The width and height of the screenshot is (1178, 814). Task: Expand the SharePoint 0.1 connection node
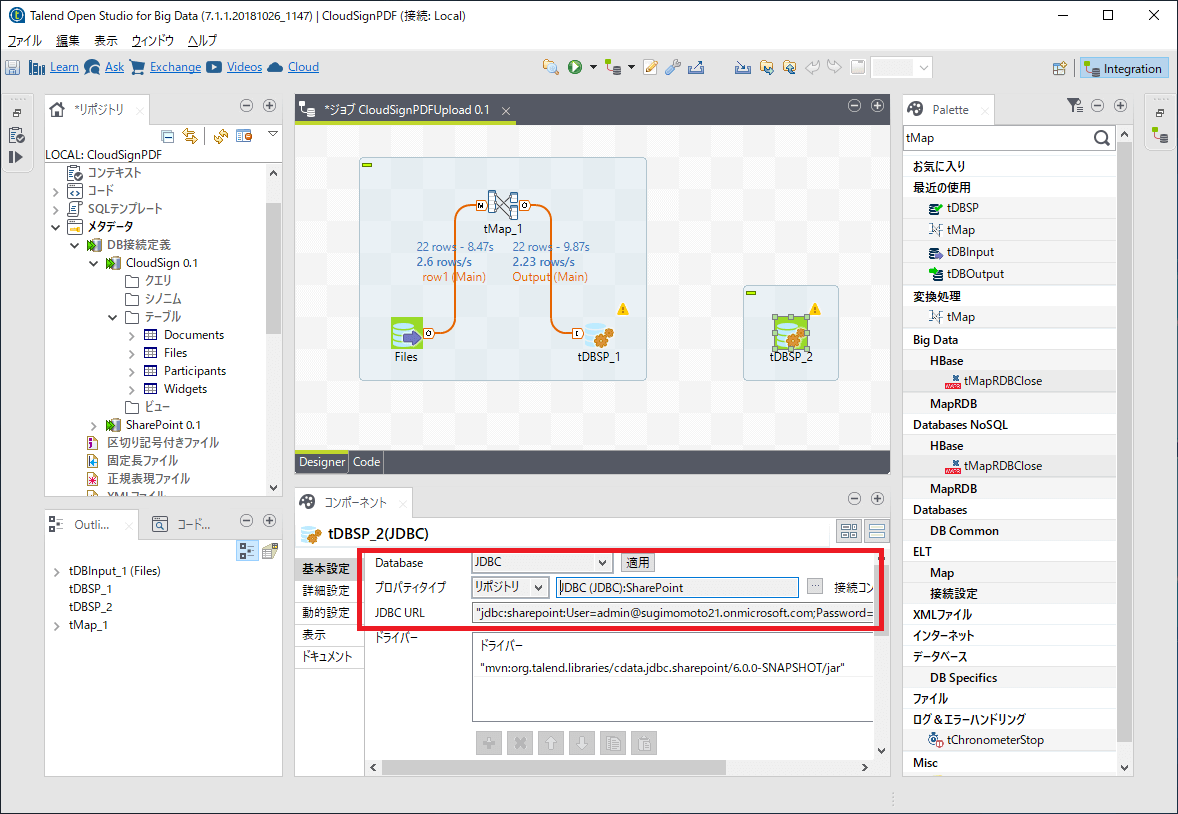pos(93,425)
